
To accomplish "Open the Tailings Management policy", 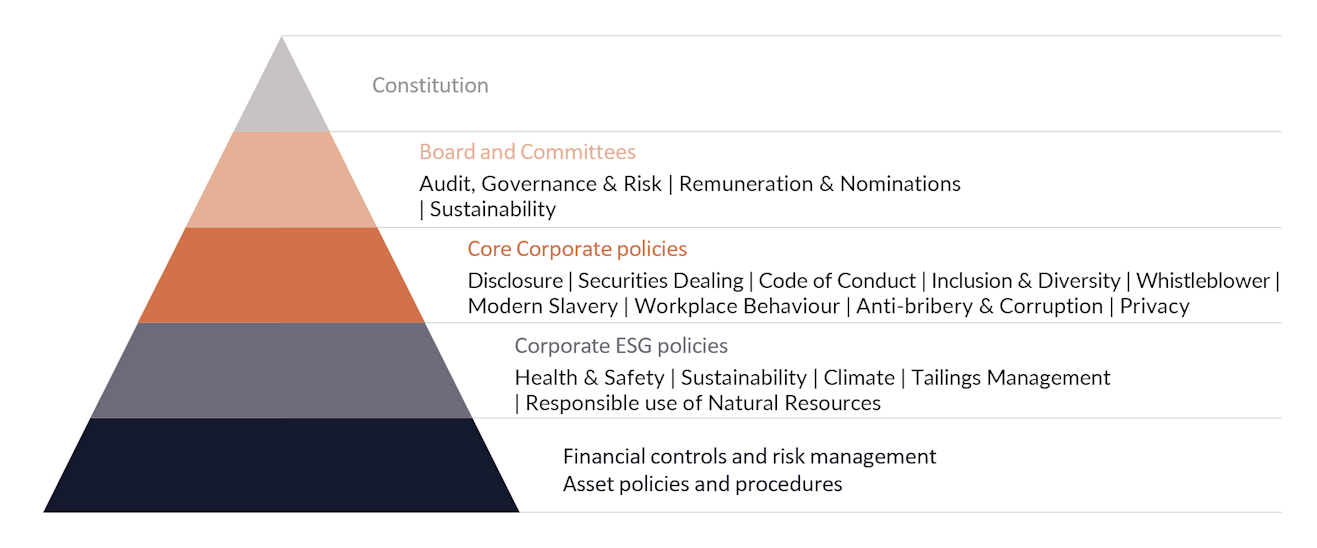I will pyautogui.click(x=1010, y=378).
